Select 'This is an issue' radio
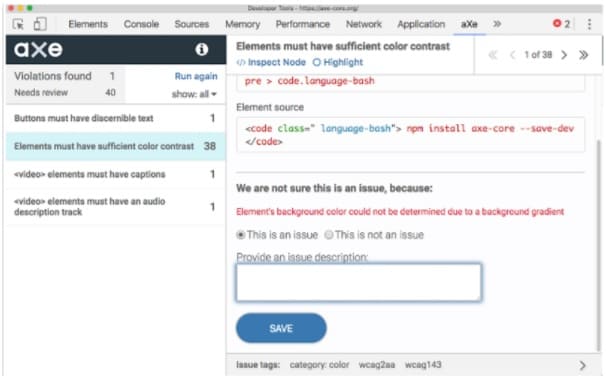Screen dimensions: 606x376 click(240, 235)
